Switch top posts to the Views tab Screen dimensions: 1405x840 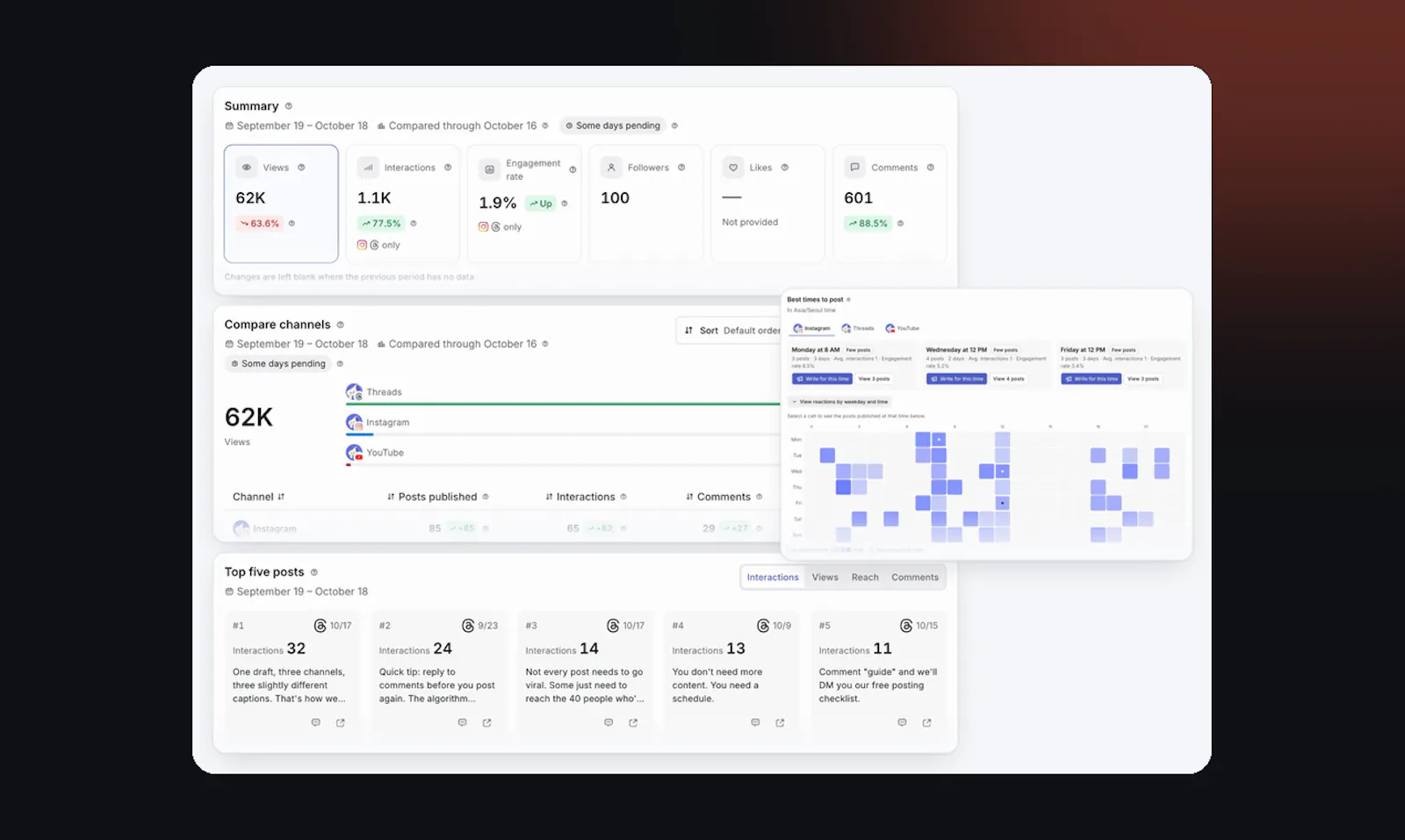coord(825,578)
